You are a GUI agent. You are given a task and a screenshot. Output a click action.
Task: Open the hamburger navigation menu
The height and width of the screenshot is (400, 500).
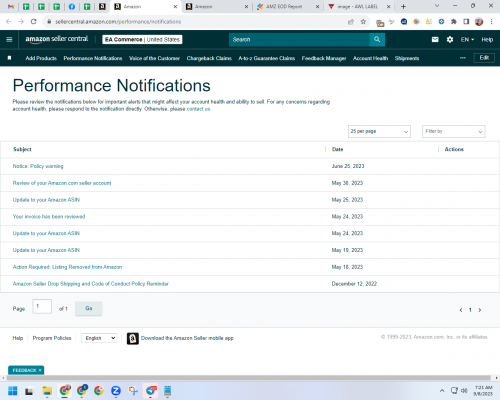9,39
